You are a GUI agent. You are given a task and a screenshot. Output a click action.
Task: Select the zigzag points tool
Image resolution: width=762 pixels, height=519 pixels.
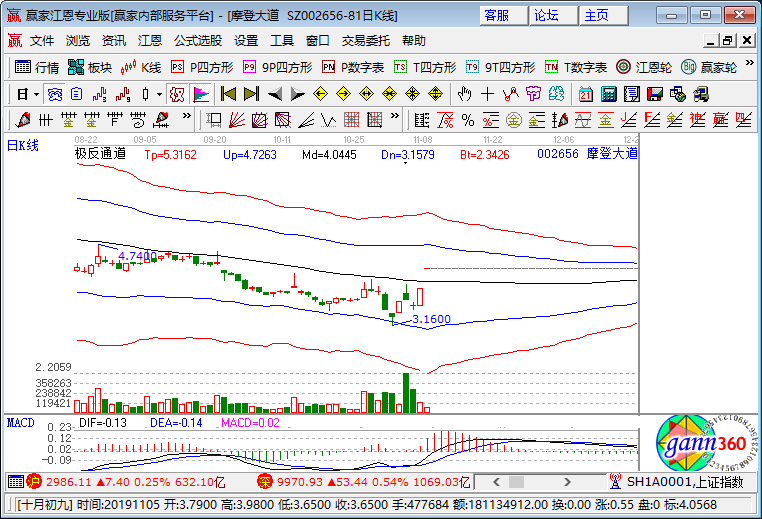510,94
